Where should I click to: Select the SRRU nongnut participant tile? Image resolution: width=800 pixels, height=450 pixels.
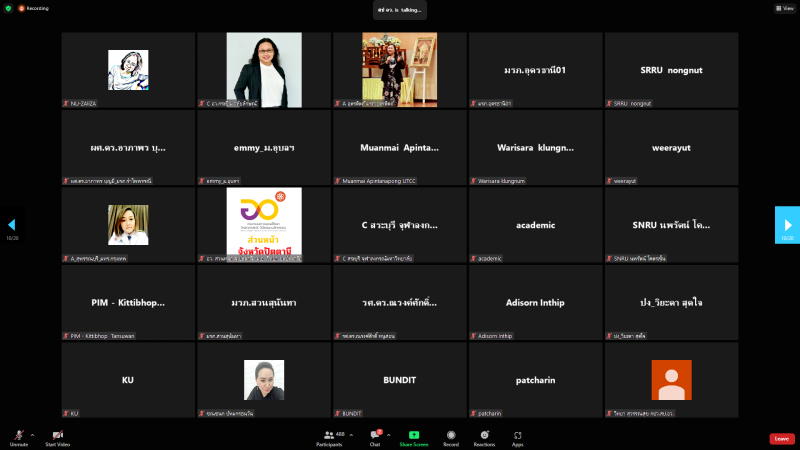(x=671, y=70)
